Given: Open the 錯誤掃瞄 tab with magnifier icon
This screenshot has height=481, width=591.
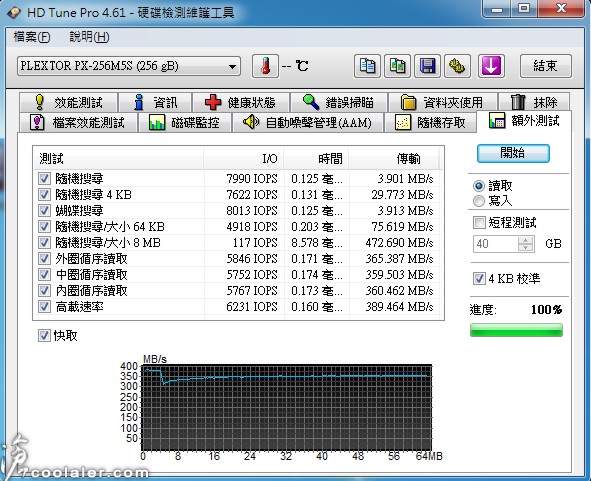Looking at the screenshot, I should pos(338,102).
